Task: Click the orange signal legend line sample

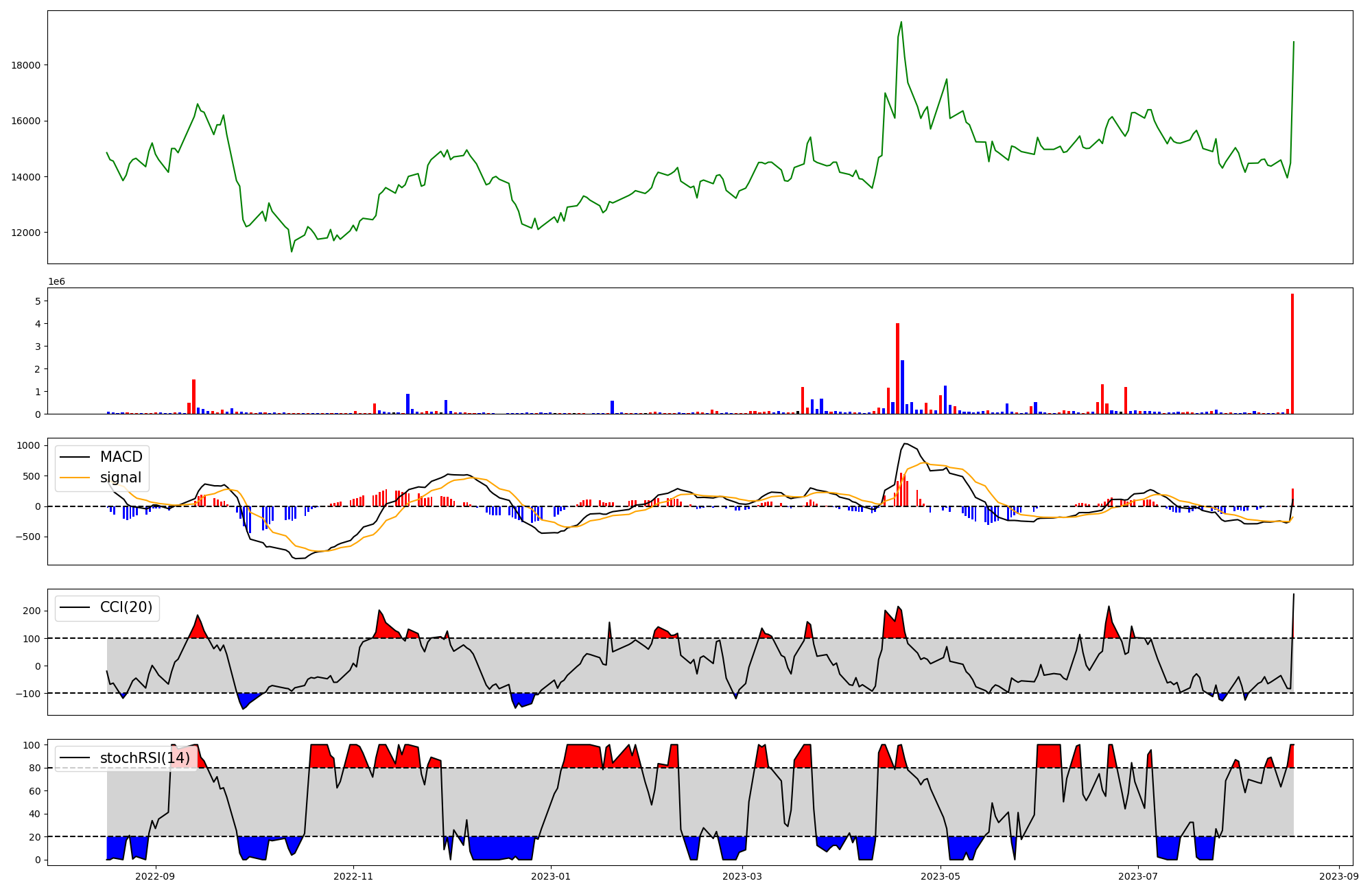Action: [74, 478]
